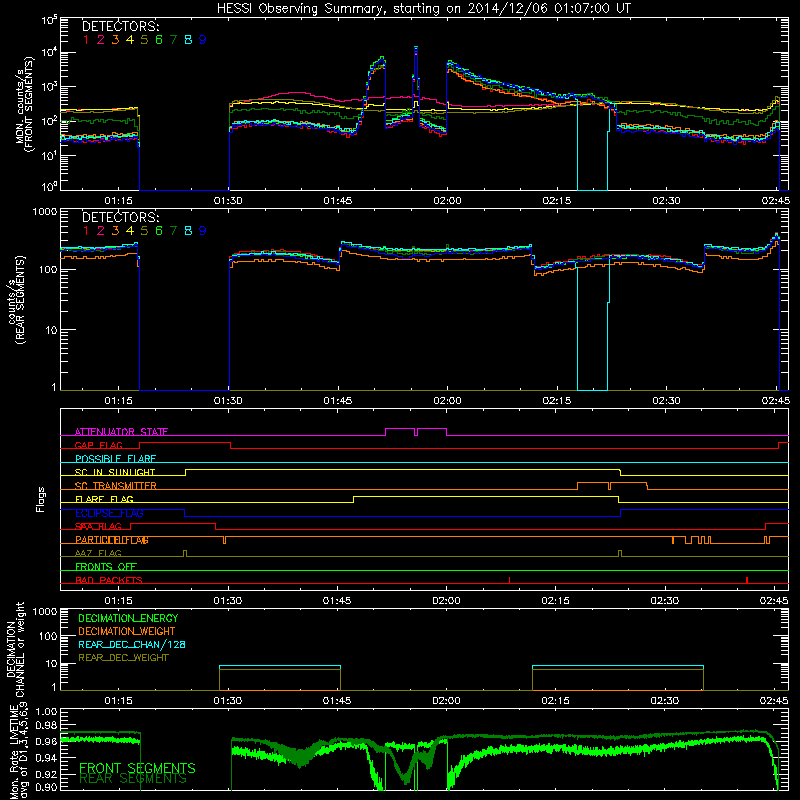Viewport: 800px width, 800px height.
Task: Click the POSSIBLE_FLARE flag label
Action: click(115, 459)
